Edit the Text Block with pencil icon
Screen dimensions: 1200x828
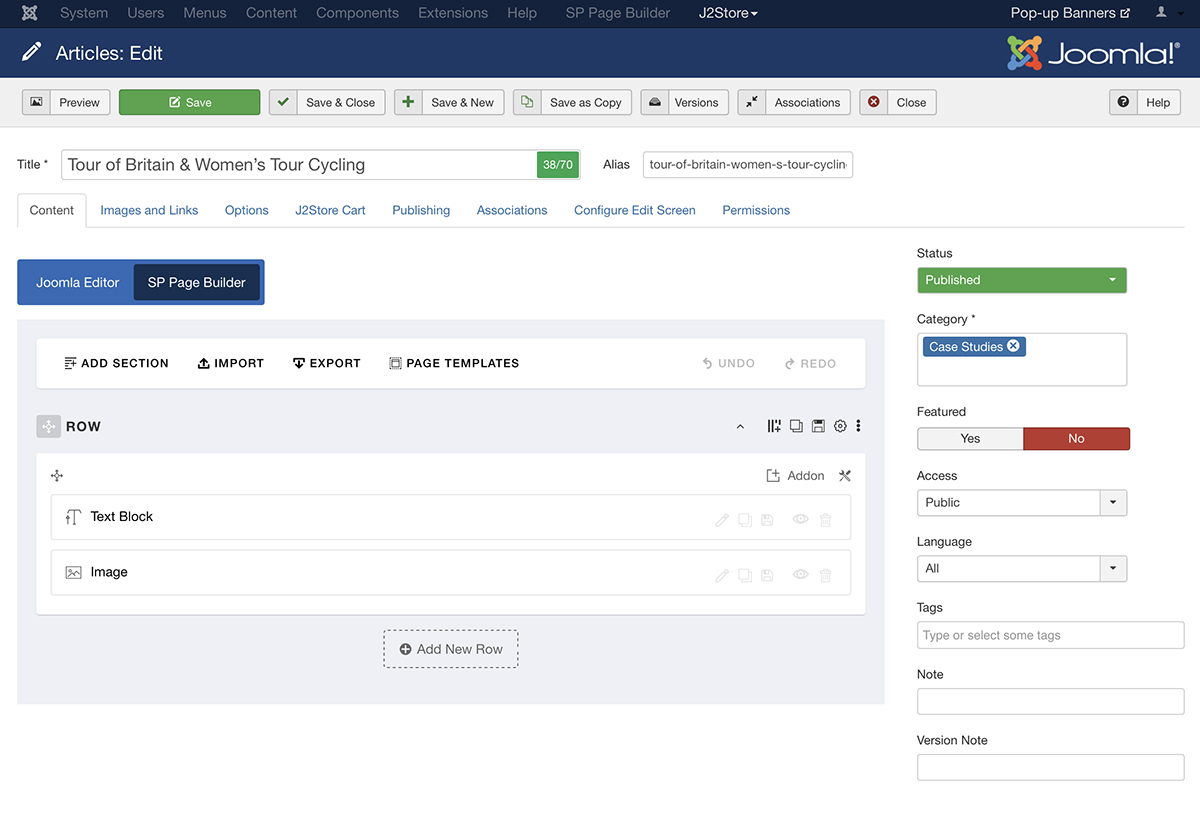[x=722, y=520]
